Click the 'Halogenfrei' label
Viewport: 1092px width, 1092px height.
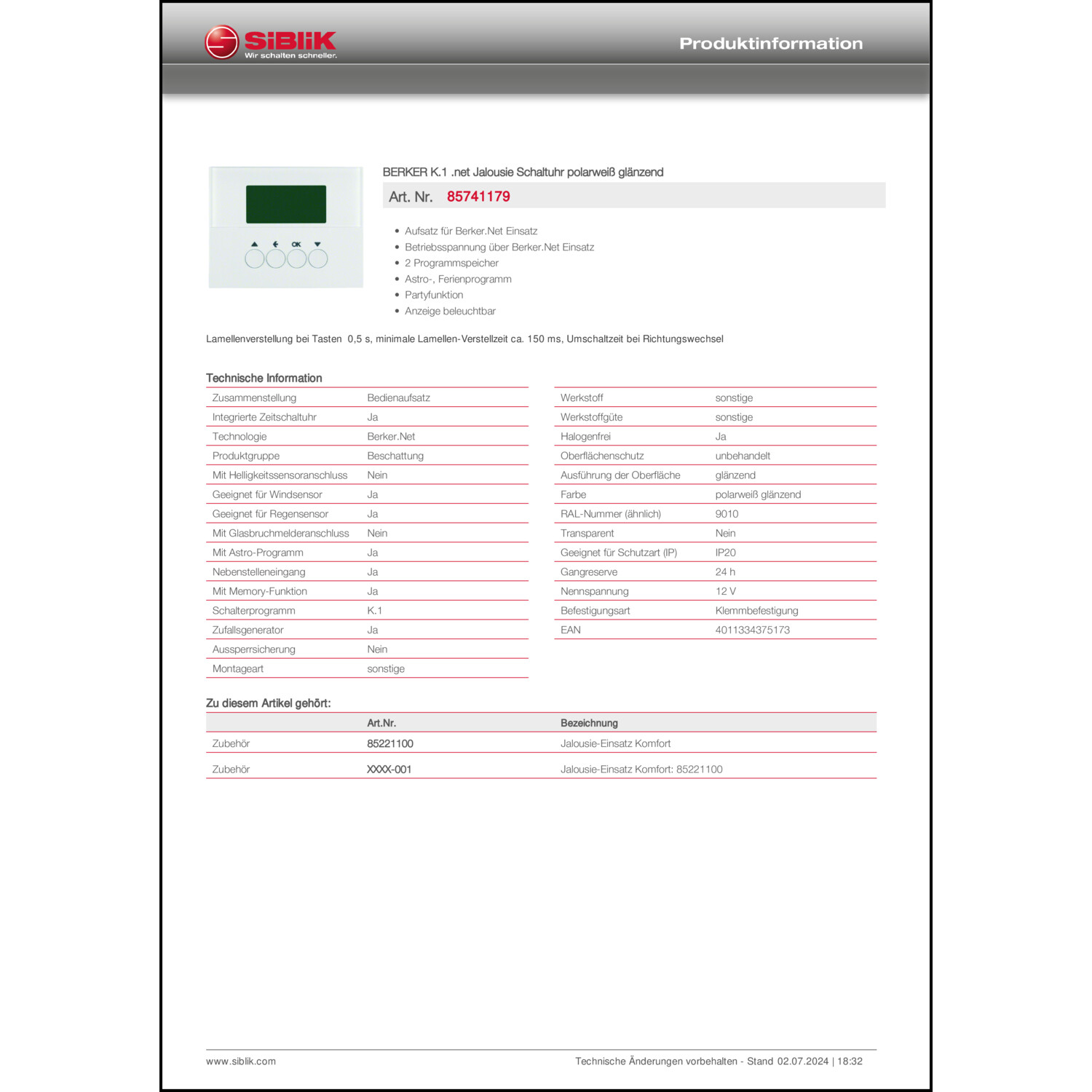coord(585,436)
